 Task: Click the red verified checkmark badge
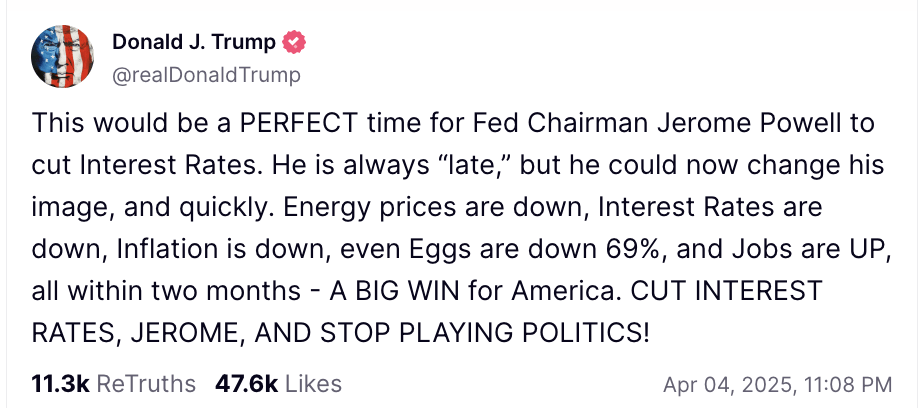294,43
